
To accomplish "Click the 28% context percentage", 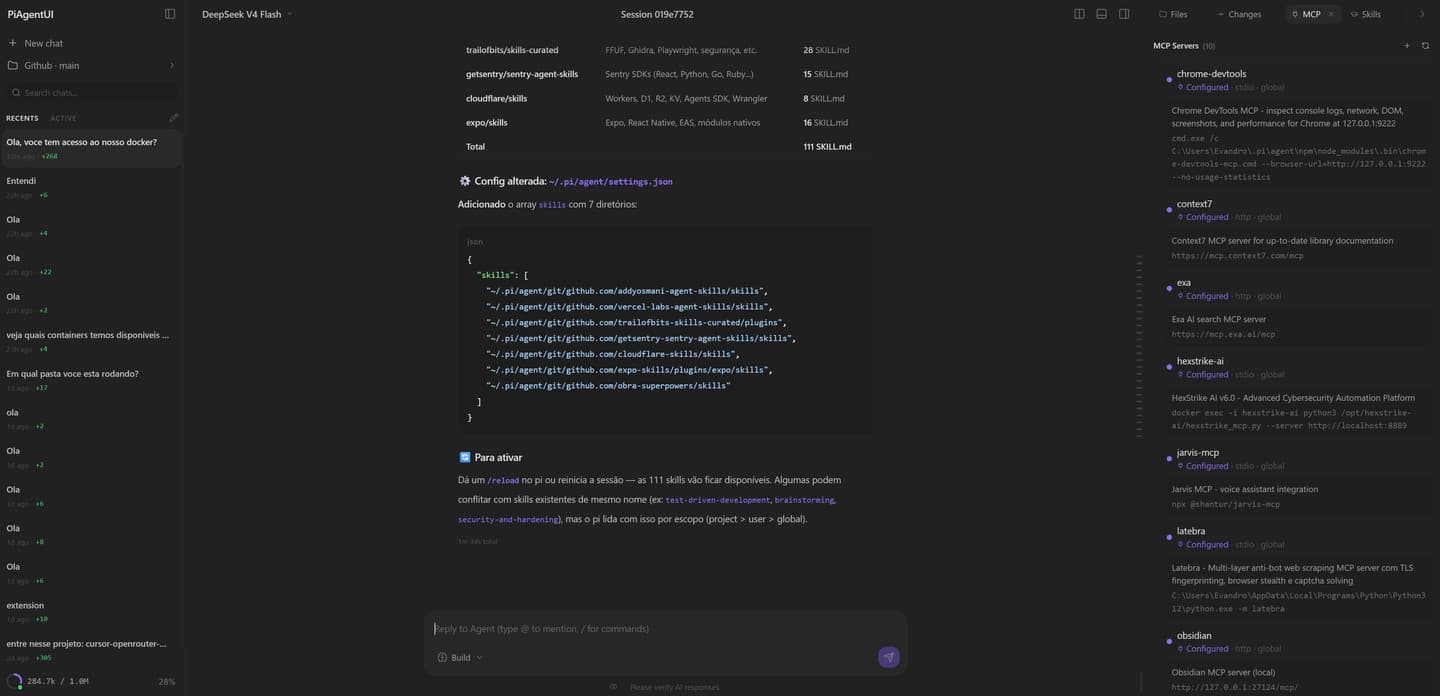I will [x=166, y=681].
